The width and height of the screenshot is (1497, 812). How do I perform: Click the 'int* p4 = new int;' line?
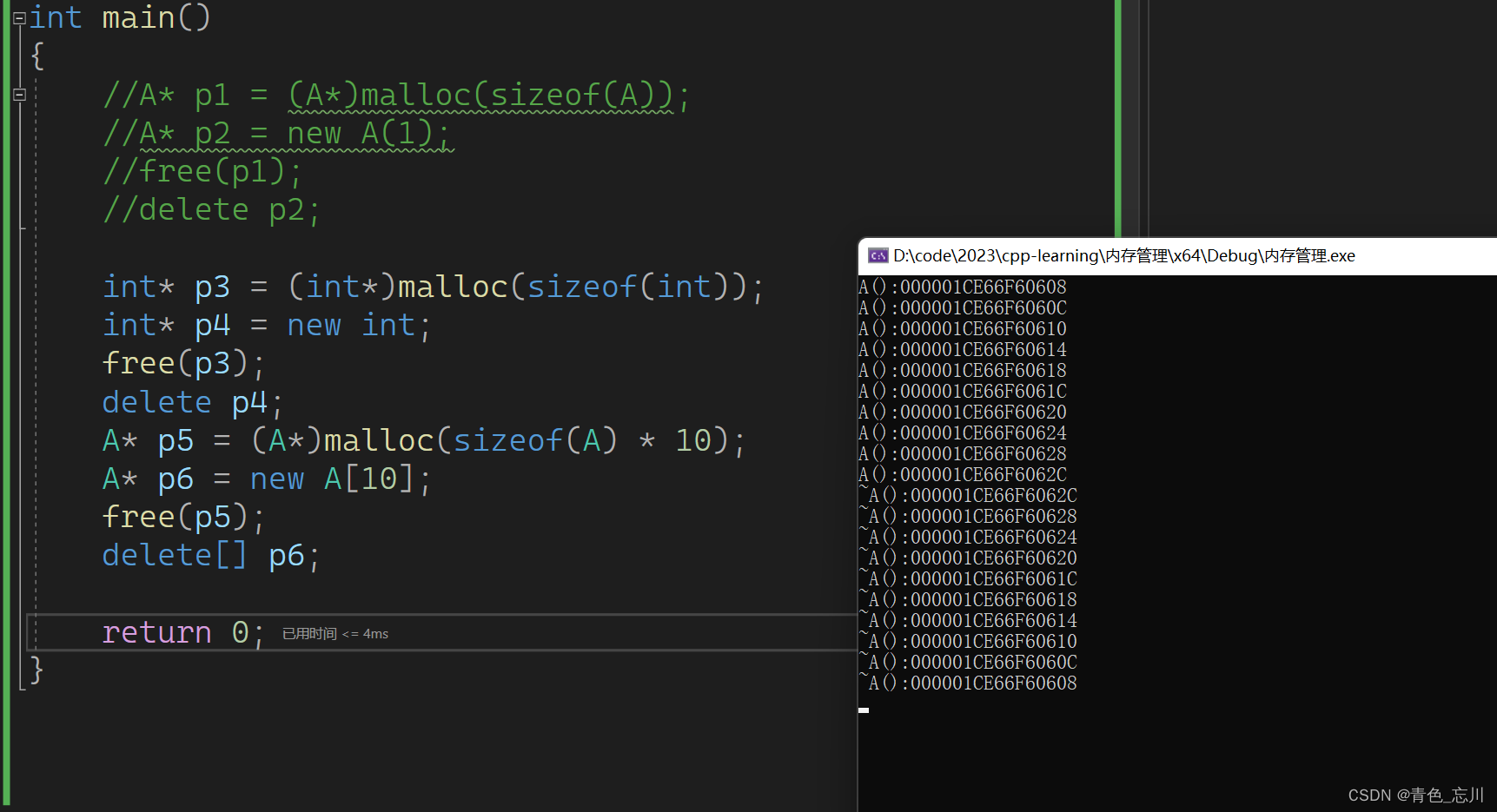[267, 325]
